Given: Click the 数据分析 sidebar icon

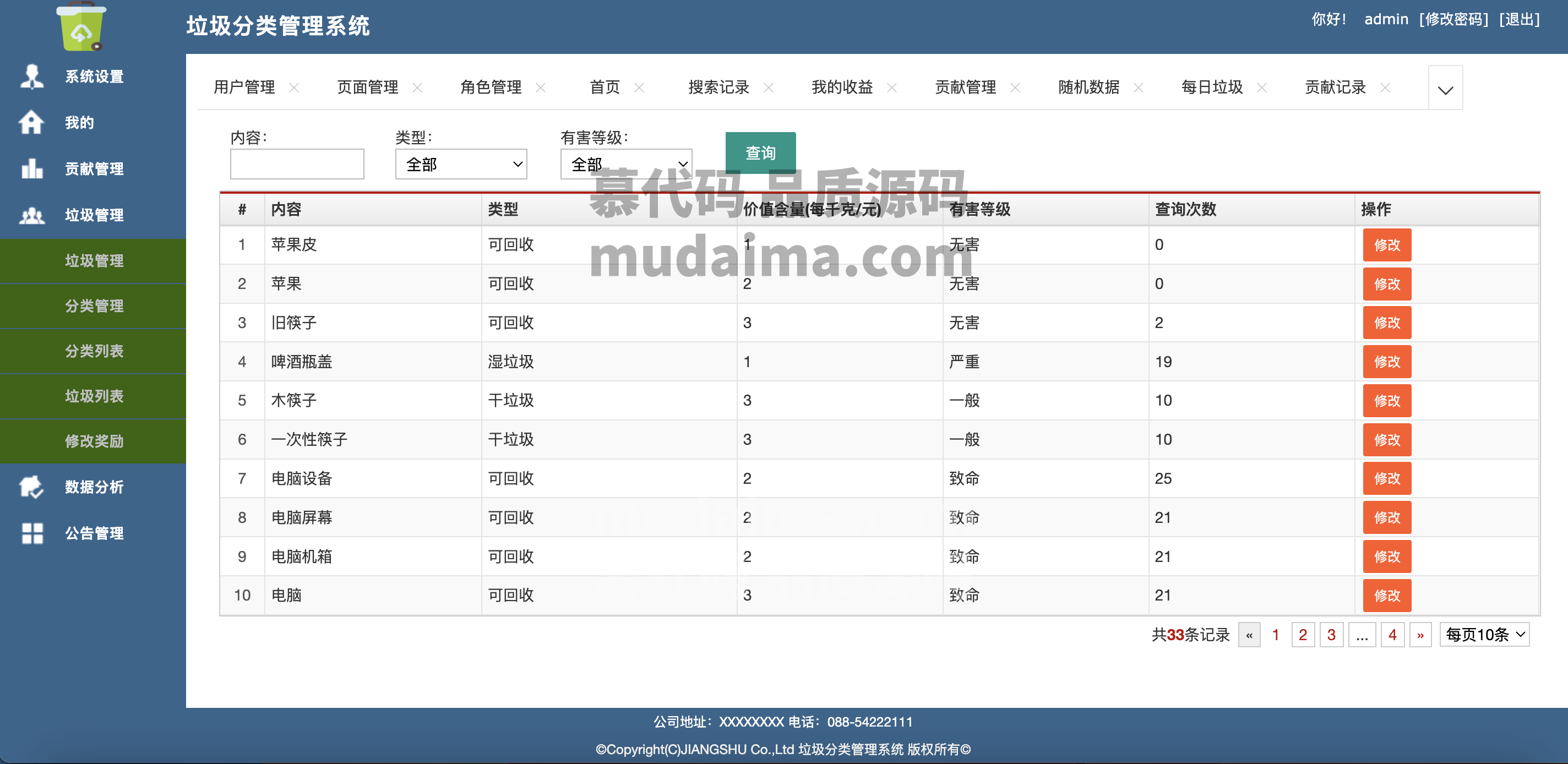Looking at the screenshot, I should coord(31,487).
